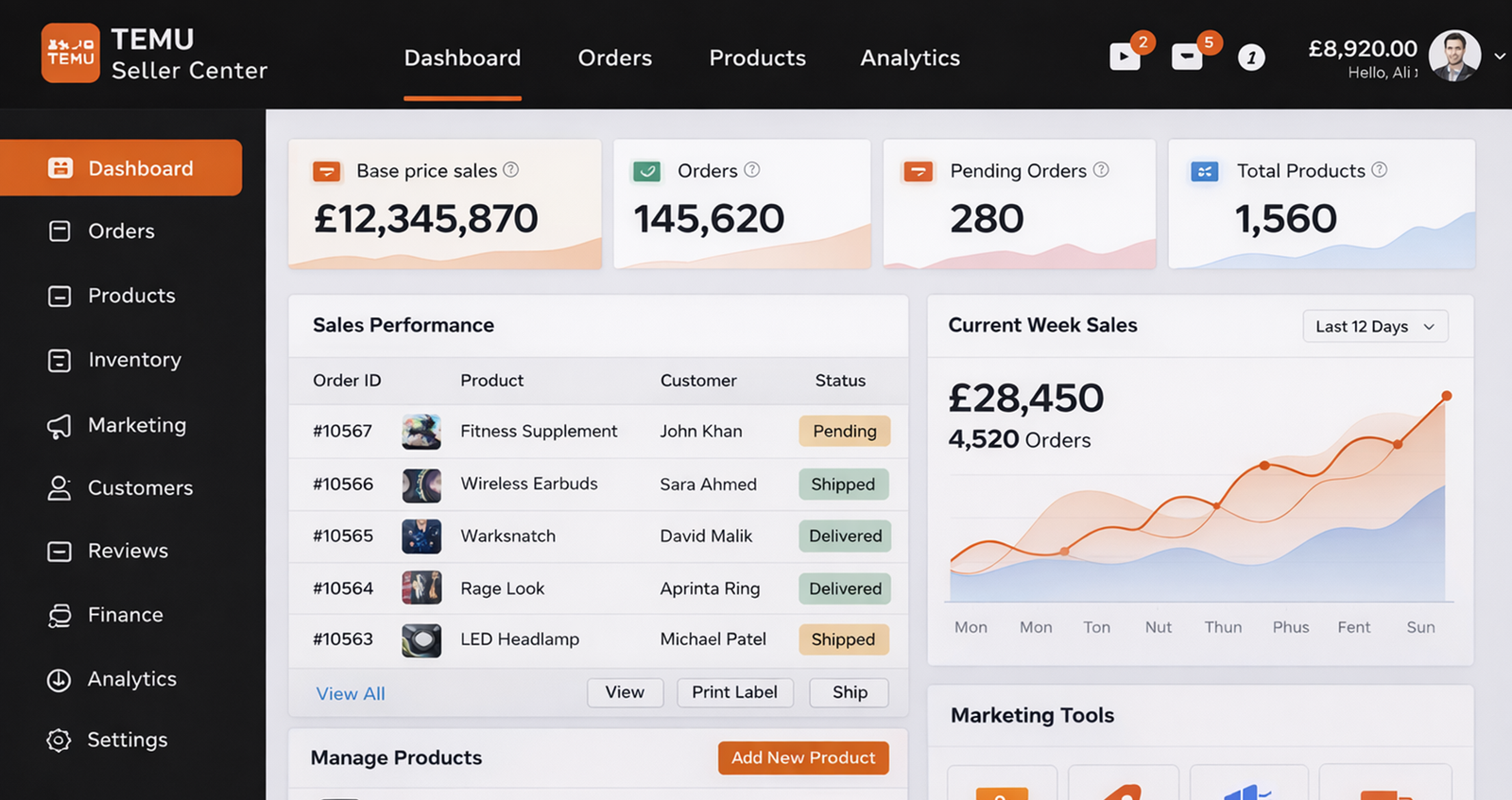Click the Marketing megaphone icon in sidebar
This screenshot has height=800, width=1512.
pyautogui.click(x=60, y=426)
